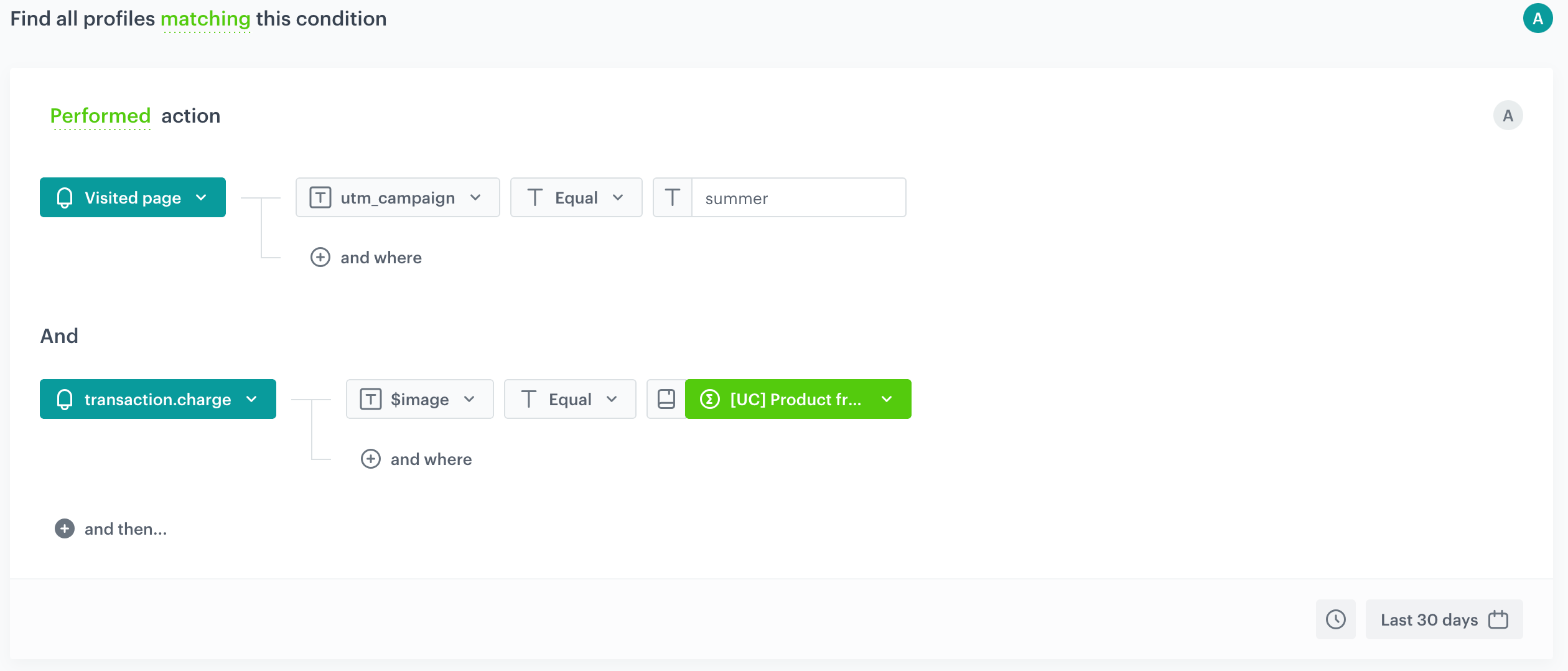Click the book icon left of [UC] Product
The height and width of the screenshot is (671, 1568).
666,399
